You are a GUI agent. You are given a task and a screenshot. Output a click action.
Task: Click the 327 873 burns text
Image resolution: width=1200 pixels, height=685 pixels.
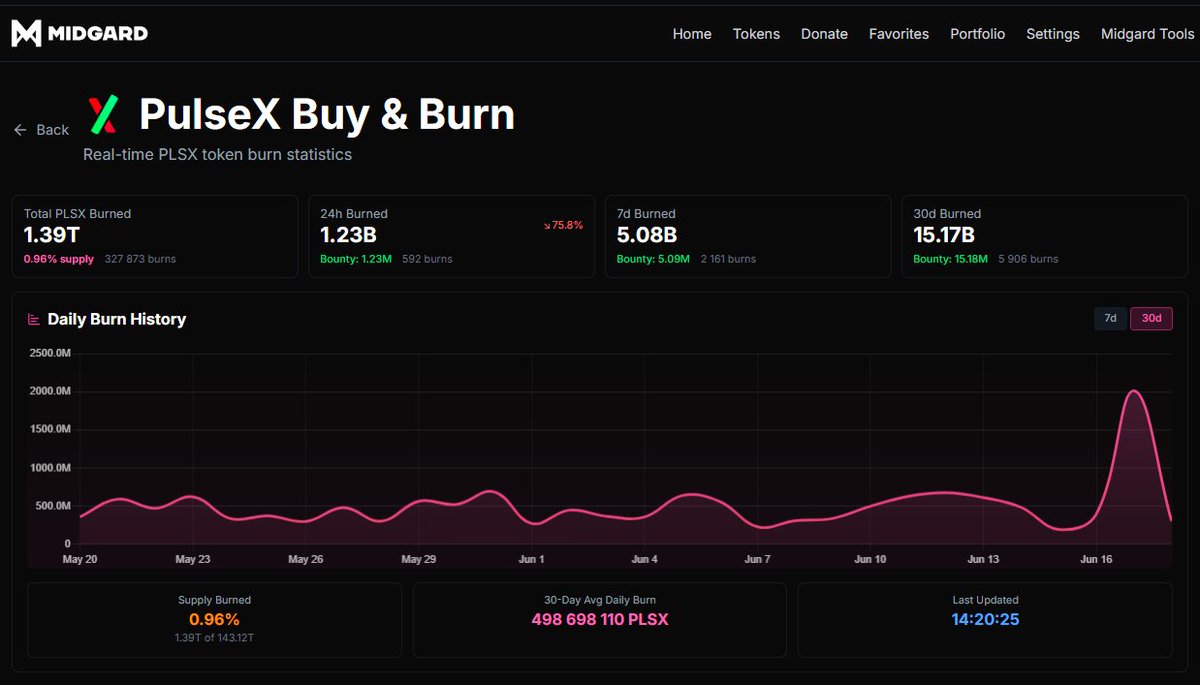140,259
